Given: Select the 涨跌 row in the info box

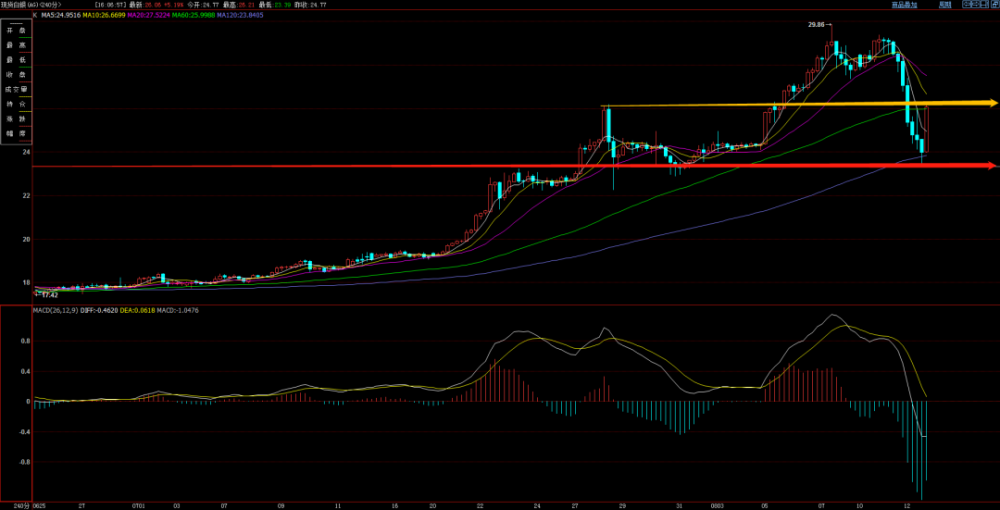Looking at the screenshot, I should 17,119.
